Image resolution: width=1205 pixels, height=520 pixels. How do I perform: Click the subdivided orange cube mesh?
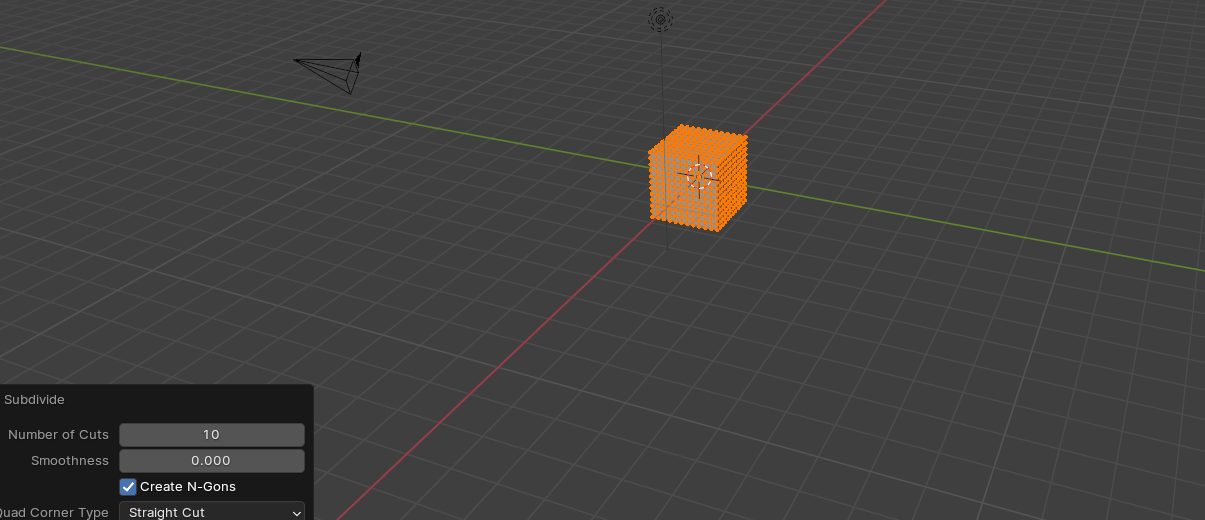697,178
